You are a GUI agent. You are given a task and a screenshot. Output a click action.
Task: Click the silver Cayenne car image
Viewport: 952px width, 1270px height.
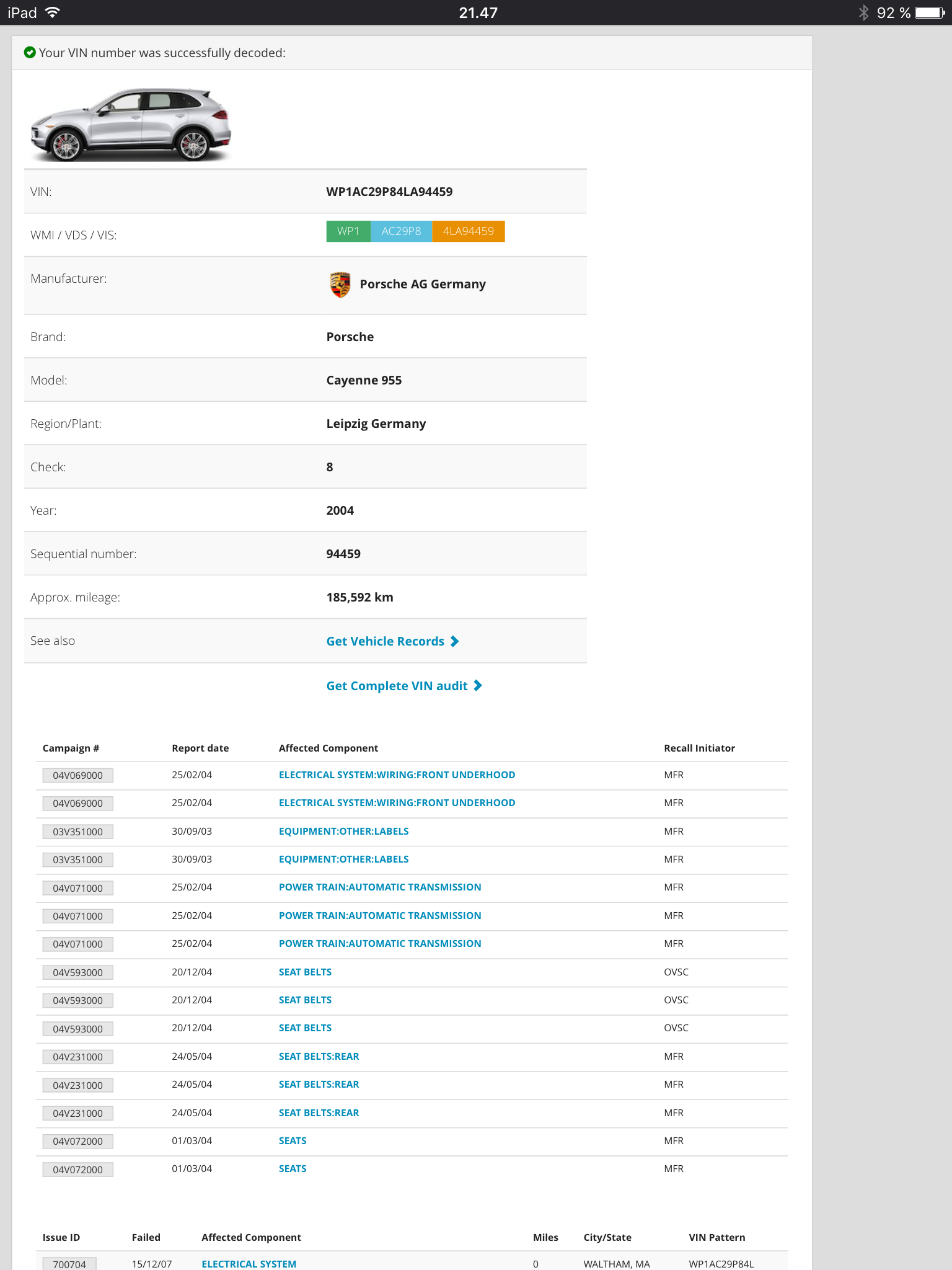pos(131,124)
